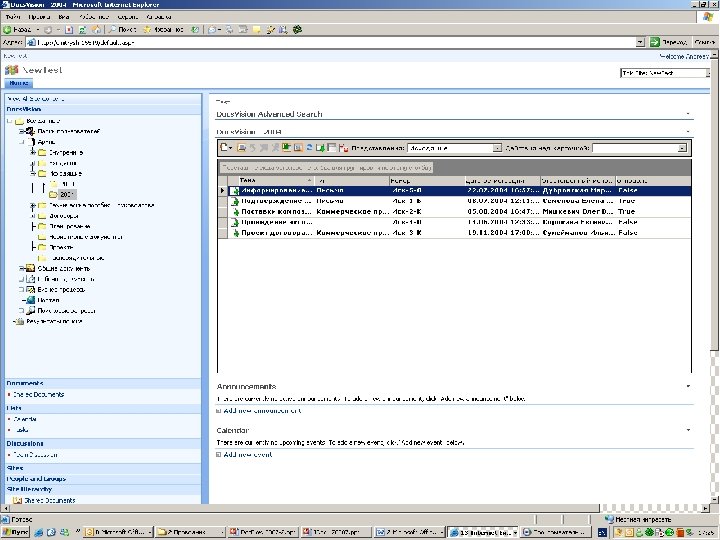Image resolution: width=720 pixels, height=540 pixels.
Task: Select the Портал globe icon in tree
Action: (x=31, y=300)
